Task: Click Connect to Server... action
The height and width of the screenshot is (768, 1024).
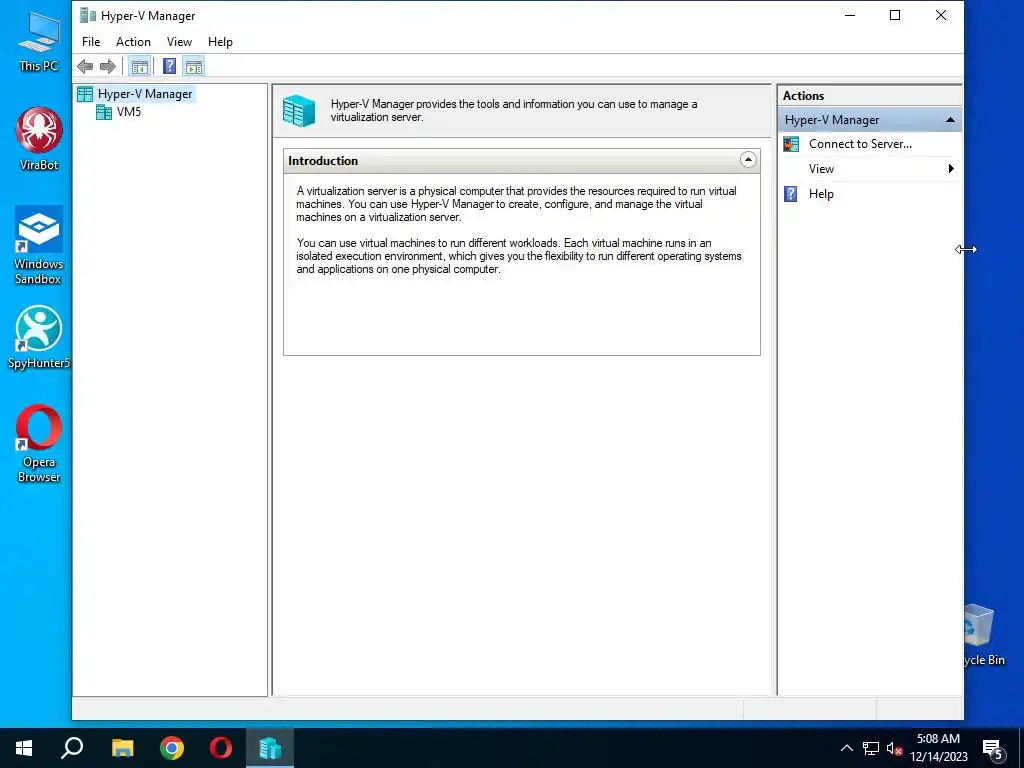Action: 860,144
